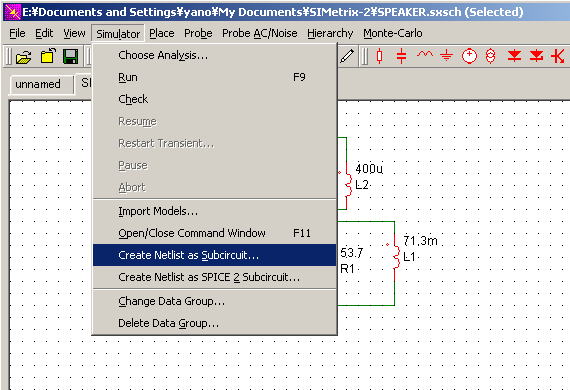The image size is (570, 390).
Task: Click the save floppy disk icon
Action: tap(71, 57)
